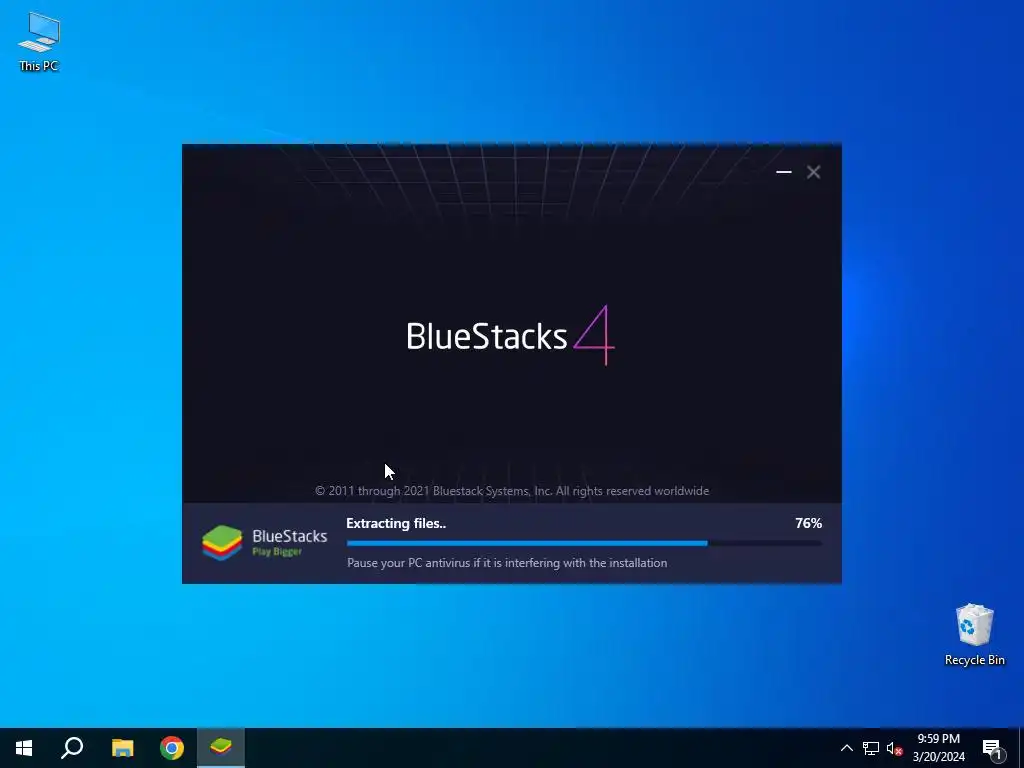This screenshot has height=768, width=1024.
Task: Minimize the BlueStacks installer window
Action: (x=784, y=172)
